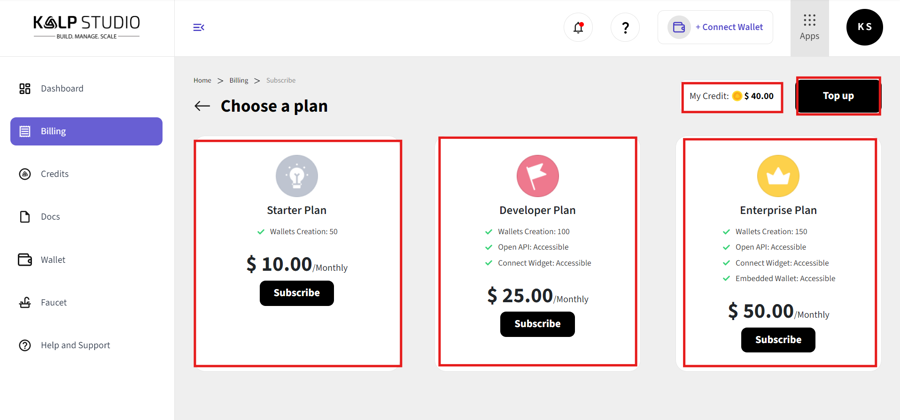Subscribe to the Starter Plan
This screenshot has height=420, width=900.
(297, 293)
